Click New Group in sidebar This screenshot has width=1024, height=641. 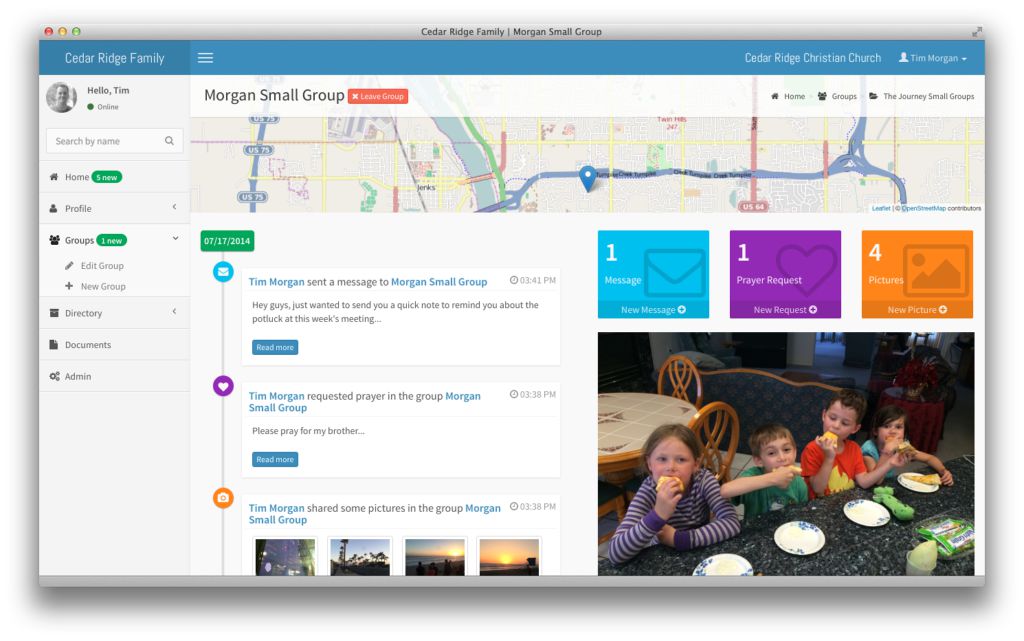102,286
